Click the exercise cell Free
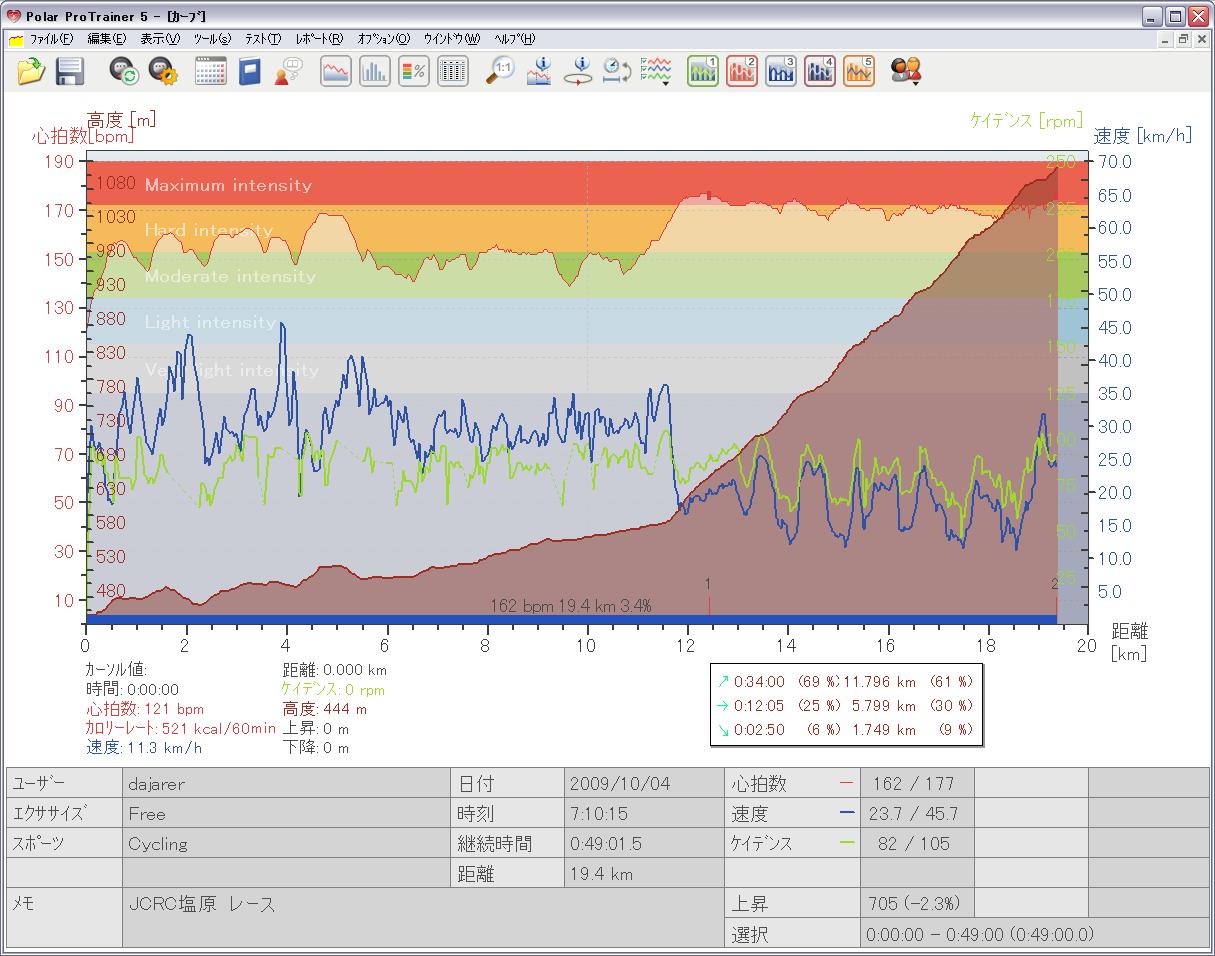 pos(286,813)
